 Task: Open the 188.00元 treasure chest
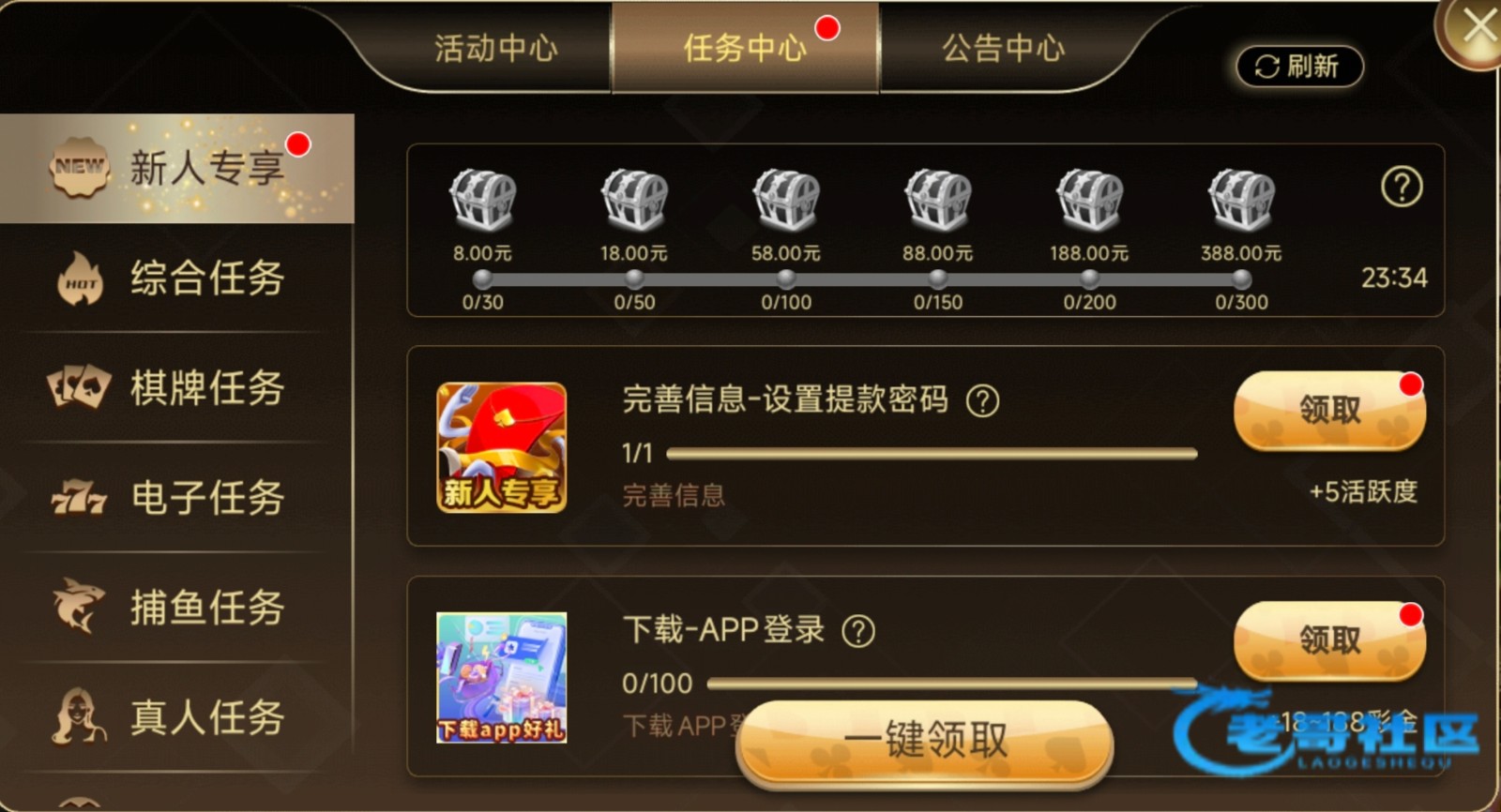click(1090, 200)
